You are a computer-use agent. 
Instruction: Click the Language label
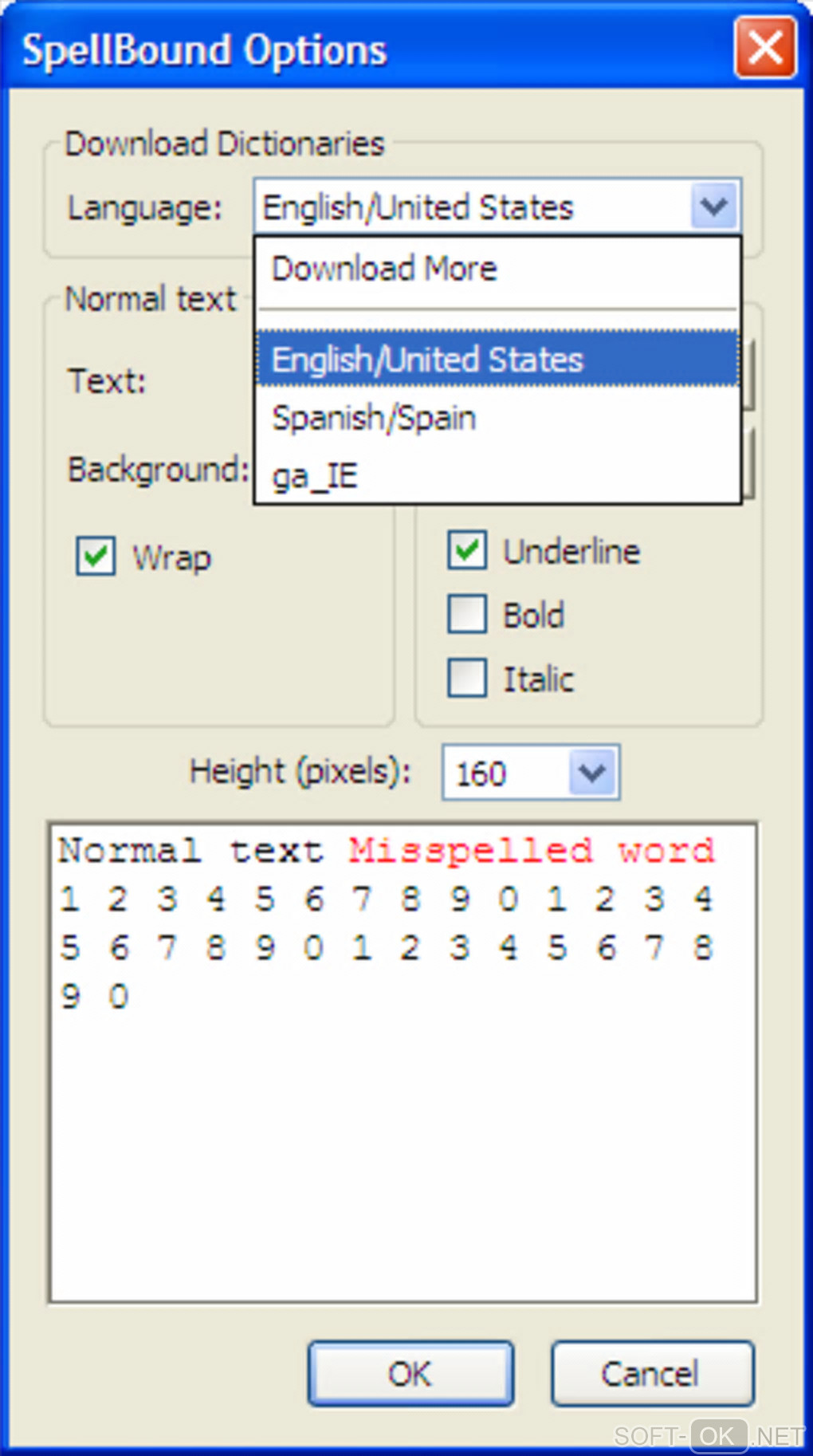144,208
